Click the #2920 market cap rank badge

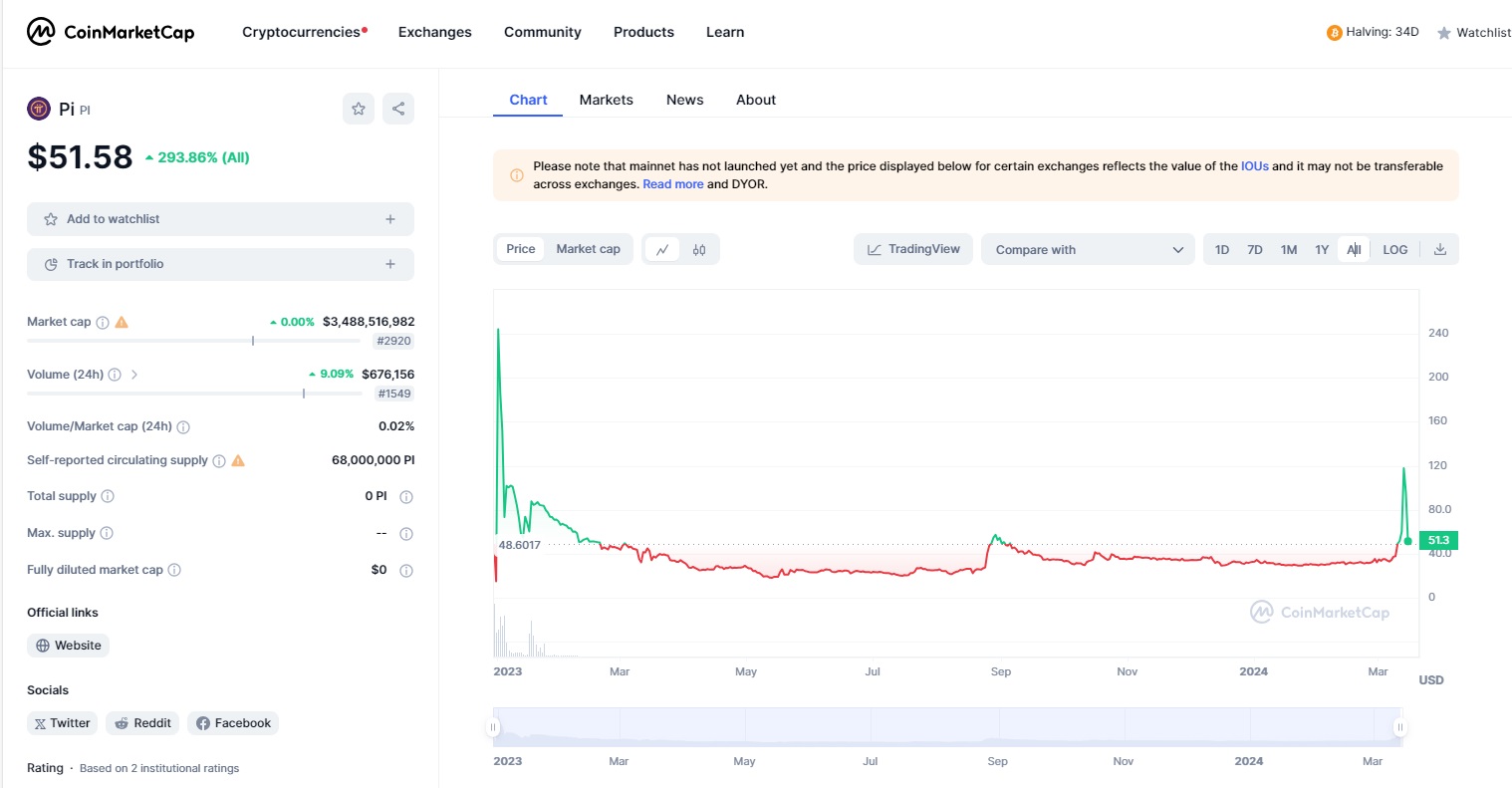(x=393, y=341)
